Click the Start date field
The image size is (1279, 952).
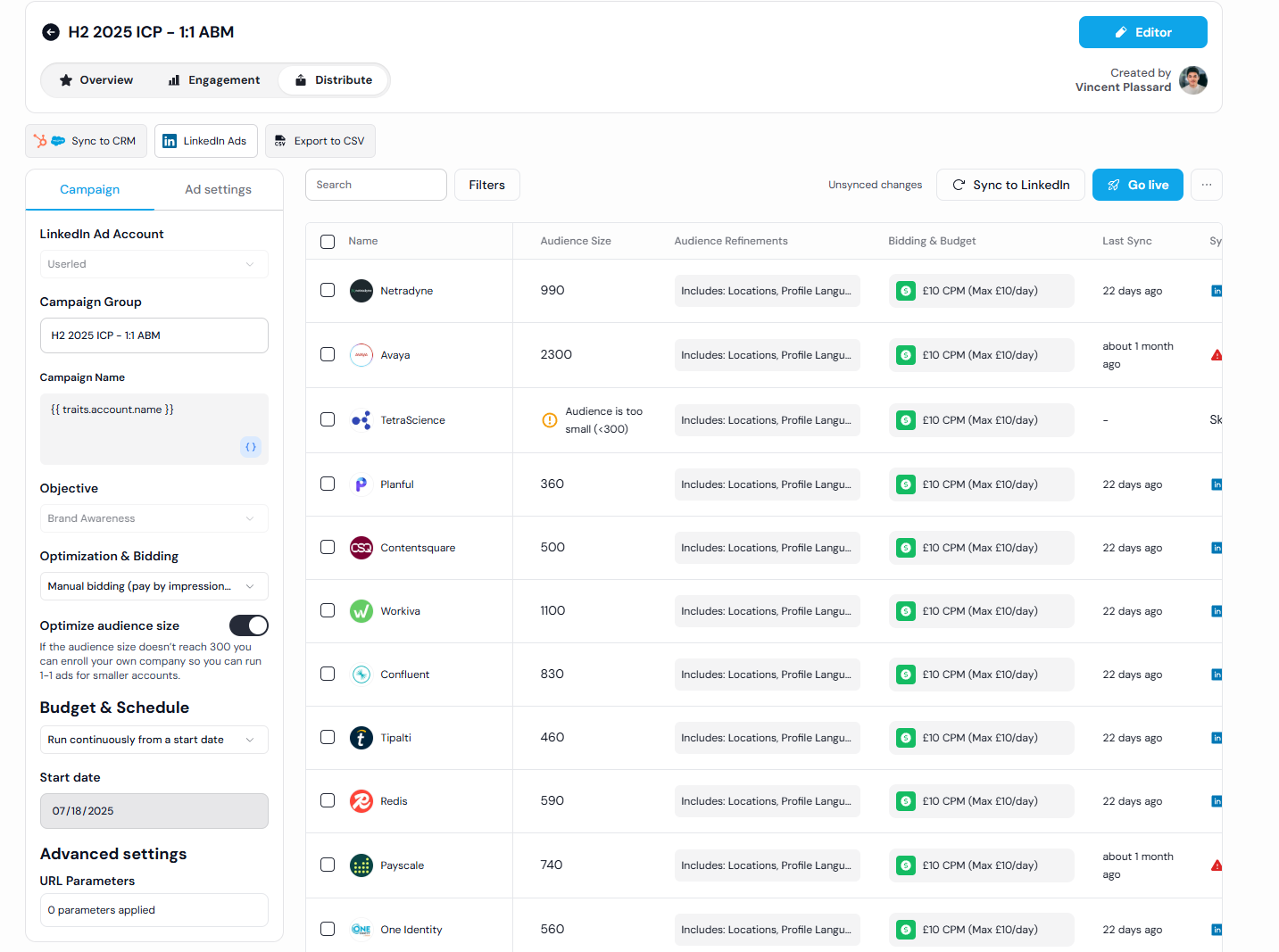pyautogui.click(x=154, y=811)
